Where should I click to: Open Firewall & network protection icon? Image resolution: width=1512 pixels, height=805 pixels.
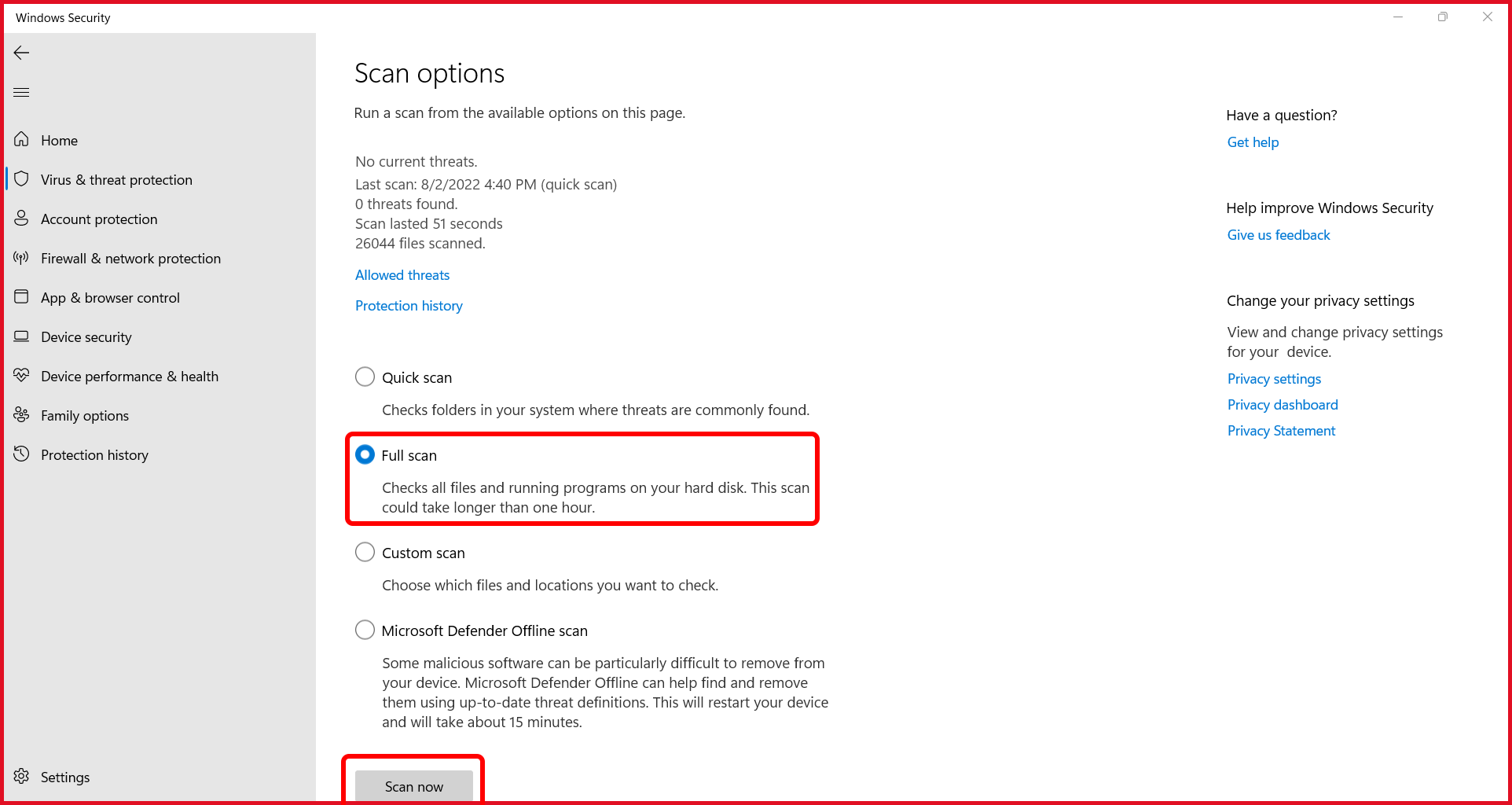(x=21, y=258)
